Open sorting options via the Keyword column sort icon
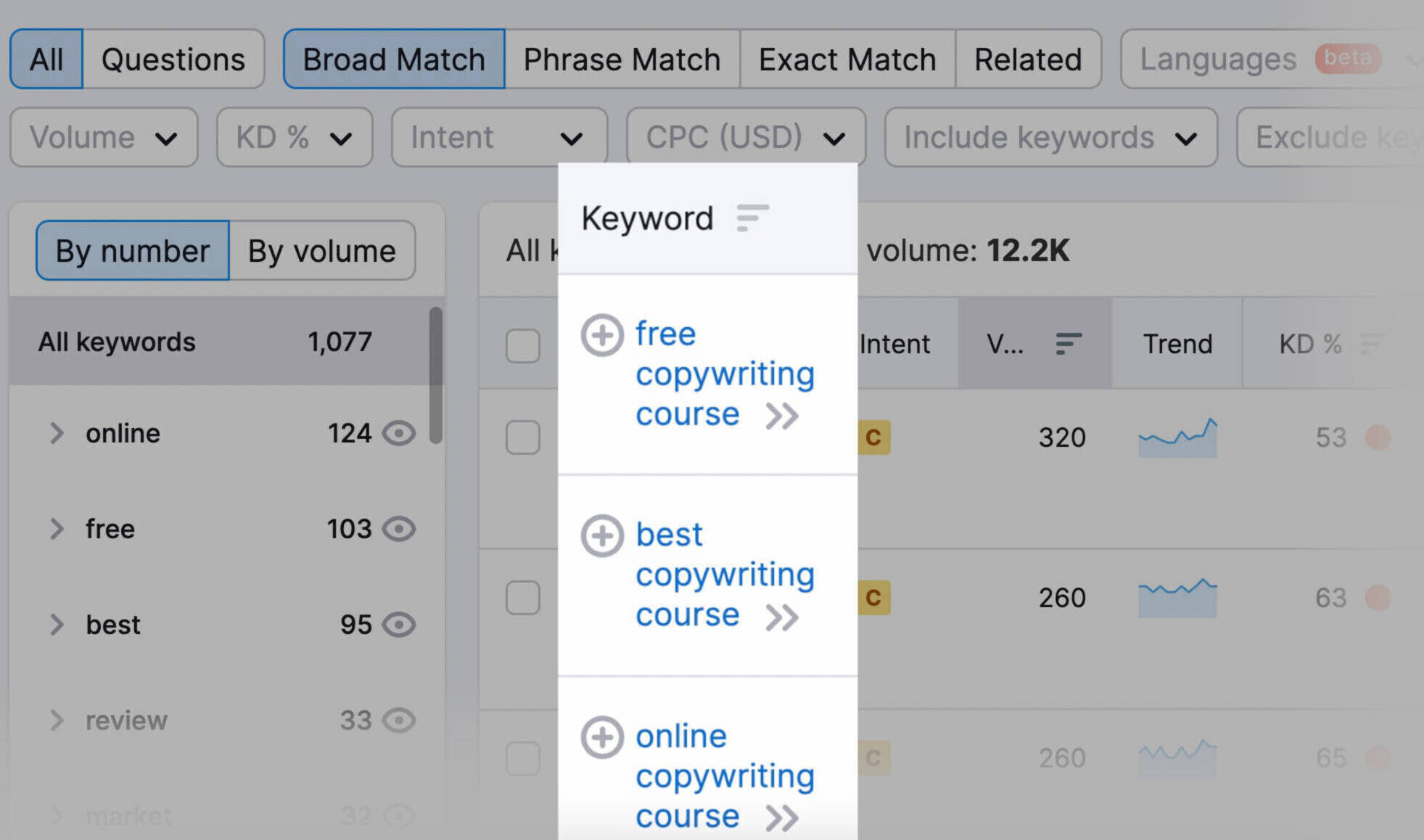This screenshot has width=1424, height=840. coord(752,218)
